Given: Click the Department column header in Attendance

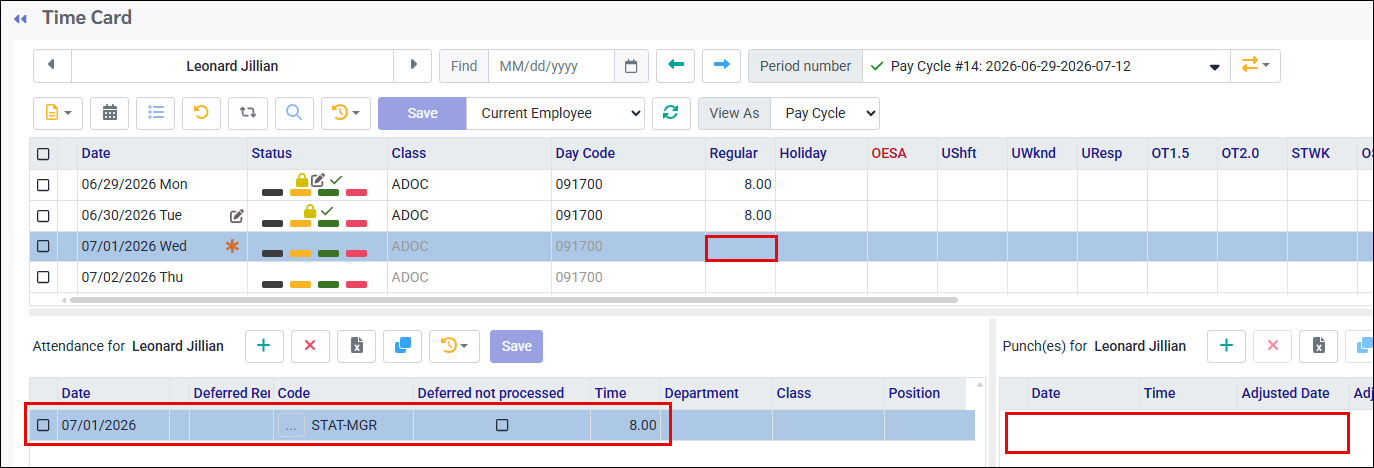Looking at the screenshot, I should click(701, 393).
